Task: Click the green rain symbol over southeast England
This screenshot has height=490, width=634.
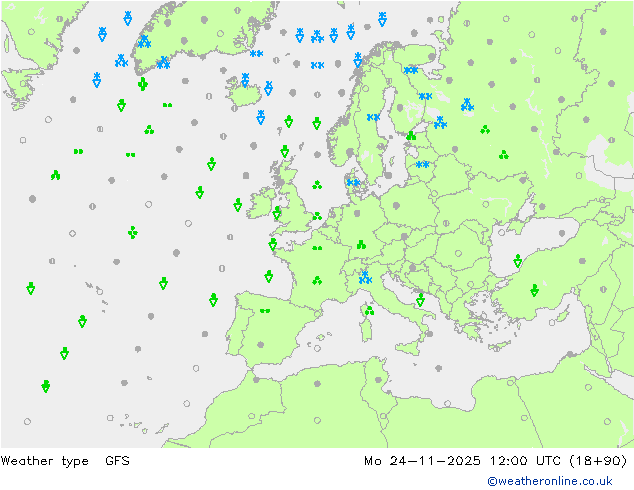Action: pos(317,216)
